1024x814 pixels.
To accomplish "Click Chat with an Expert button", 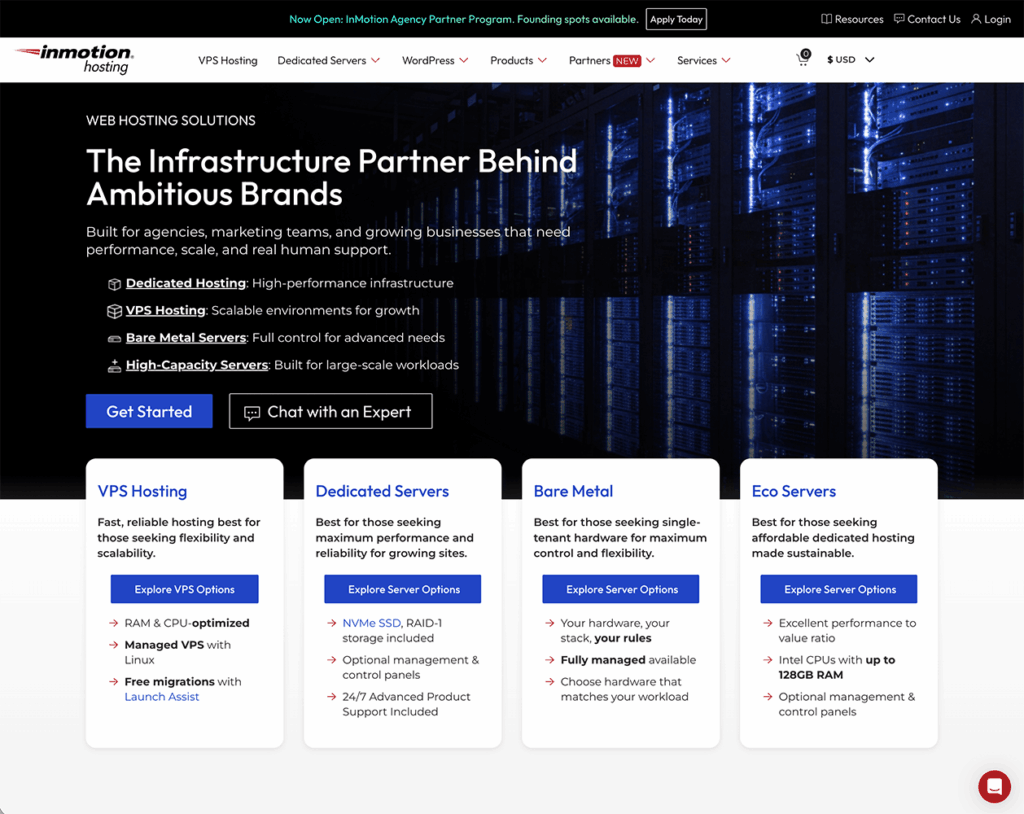I will (330, 411).
